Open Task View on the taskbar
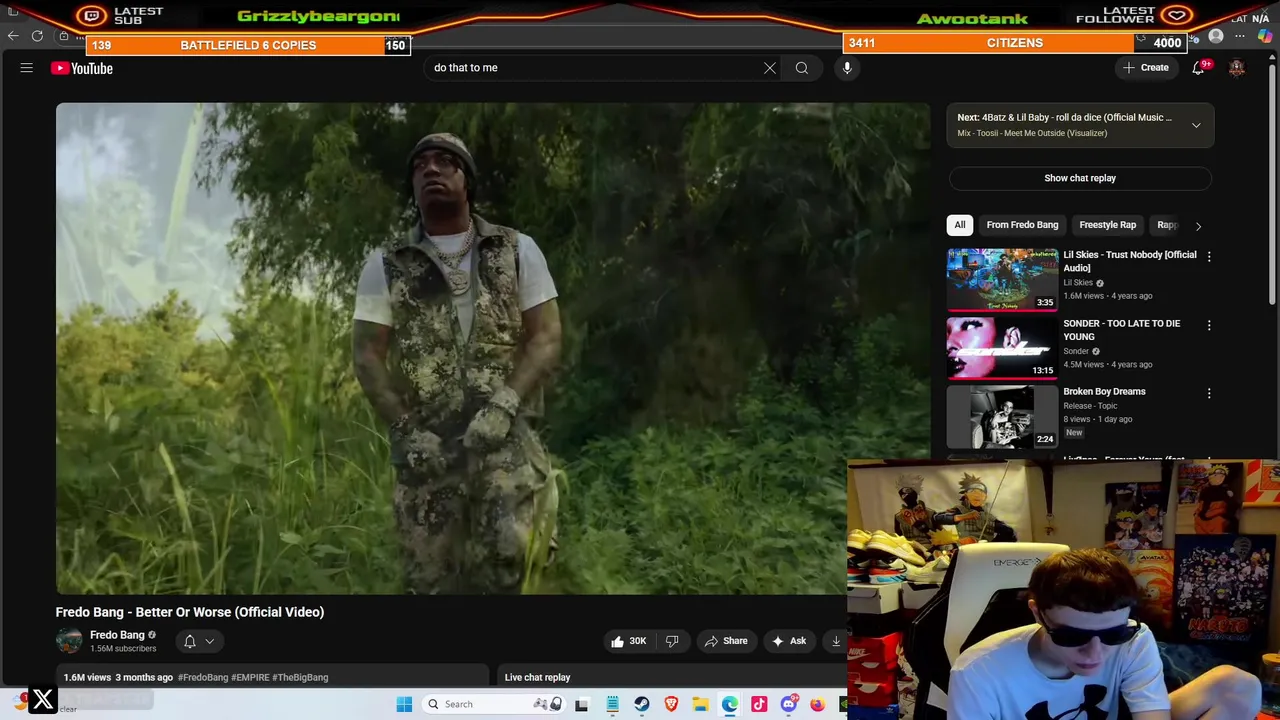The width and height of the screenshot is (1280, 720). [x=582, y=704]
